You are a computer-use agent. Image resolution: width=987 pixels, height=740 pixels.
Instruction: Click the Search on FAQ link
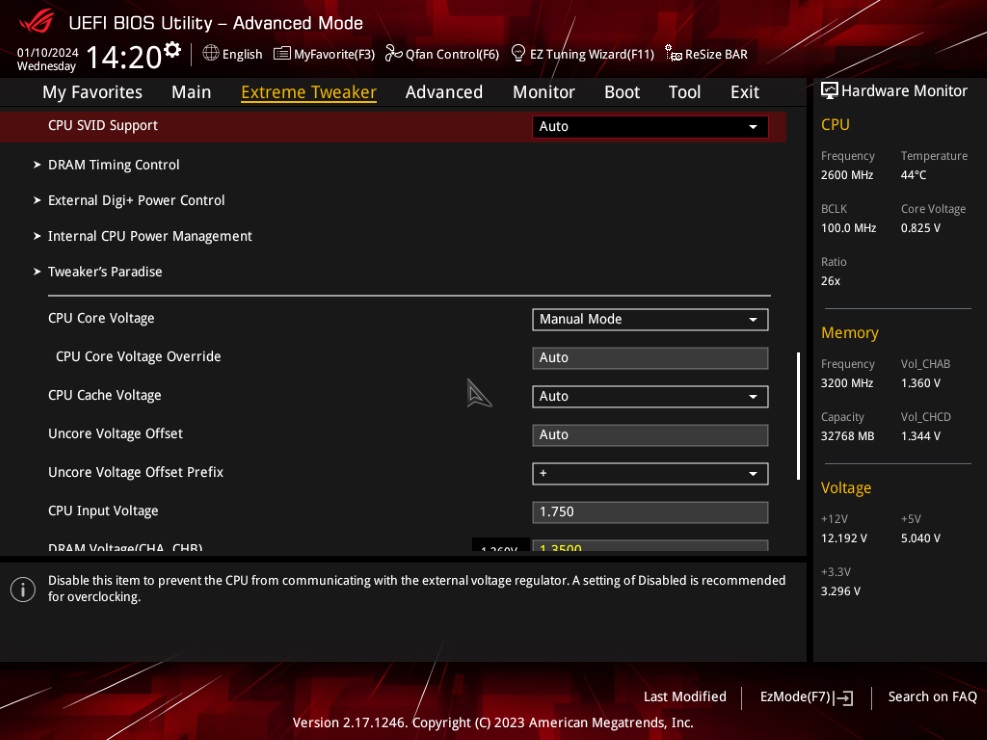932,697
